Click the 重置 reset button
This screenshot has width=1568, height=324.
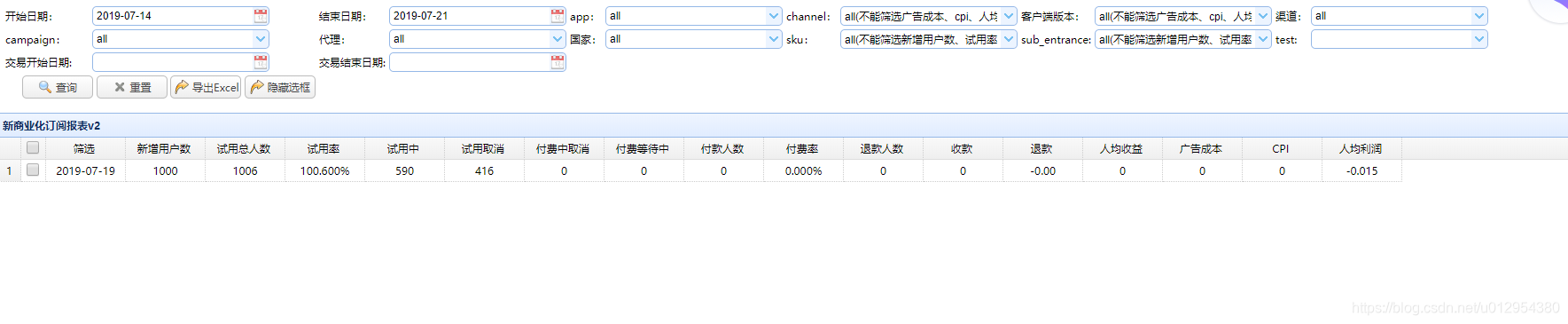(132, 87)
